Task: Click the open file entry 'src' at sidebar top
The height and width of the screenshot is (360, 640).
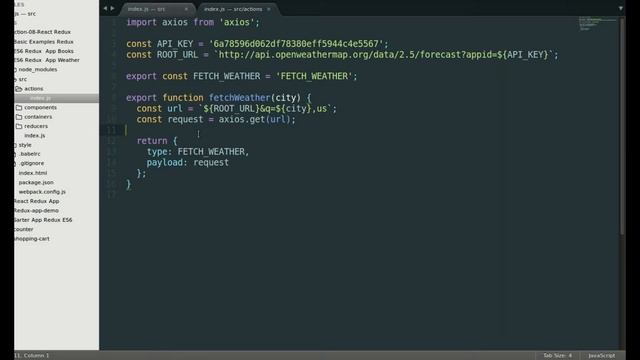Action: 25,14
